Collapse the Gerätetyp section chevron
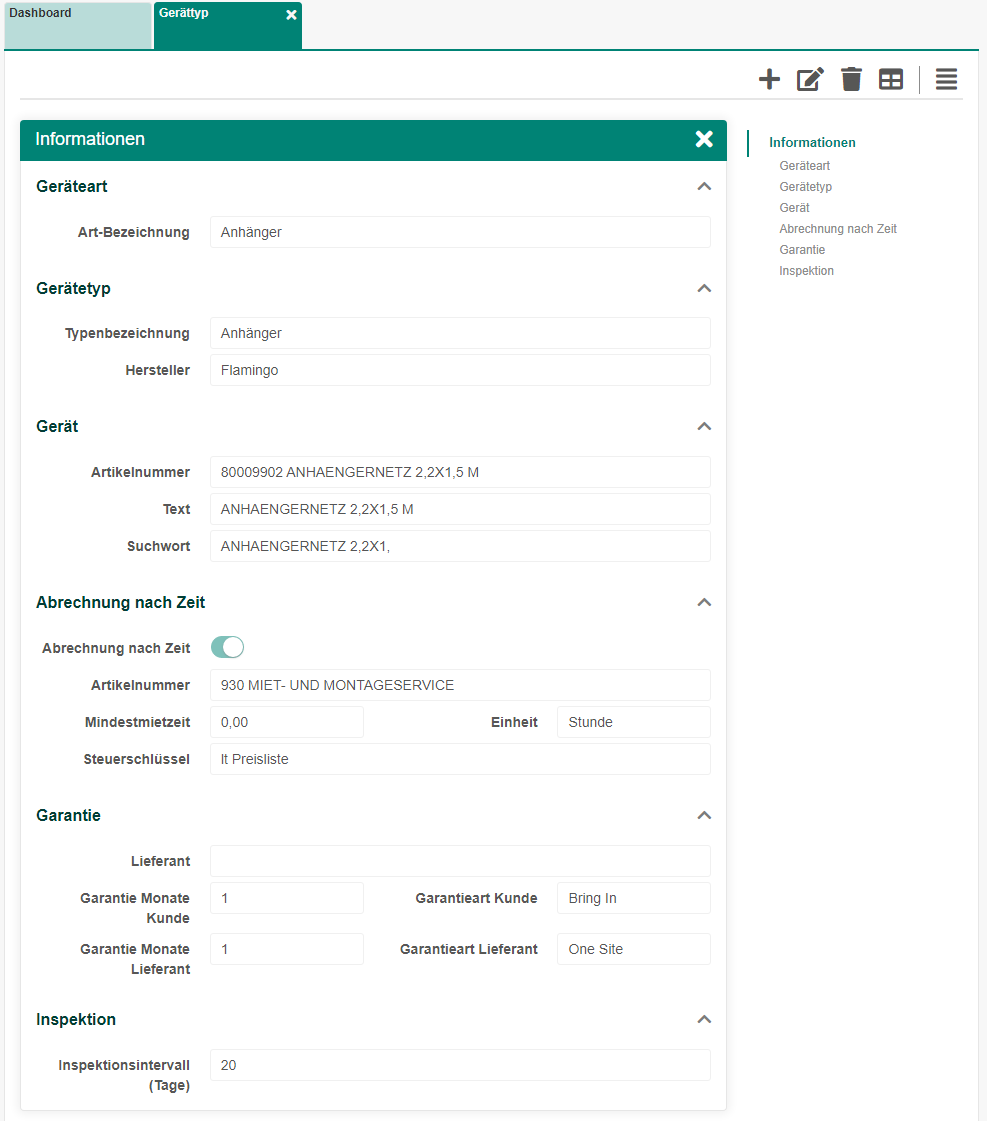Screen dimensions: 987x1121 [704, 289]
